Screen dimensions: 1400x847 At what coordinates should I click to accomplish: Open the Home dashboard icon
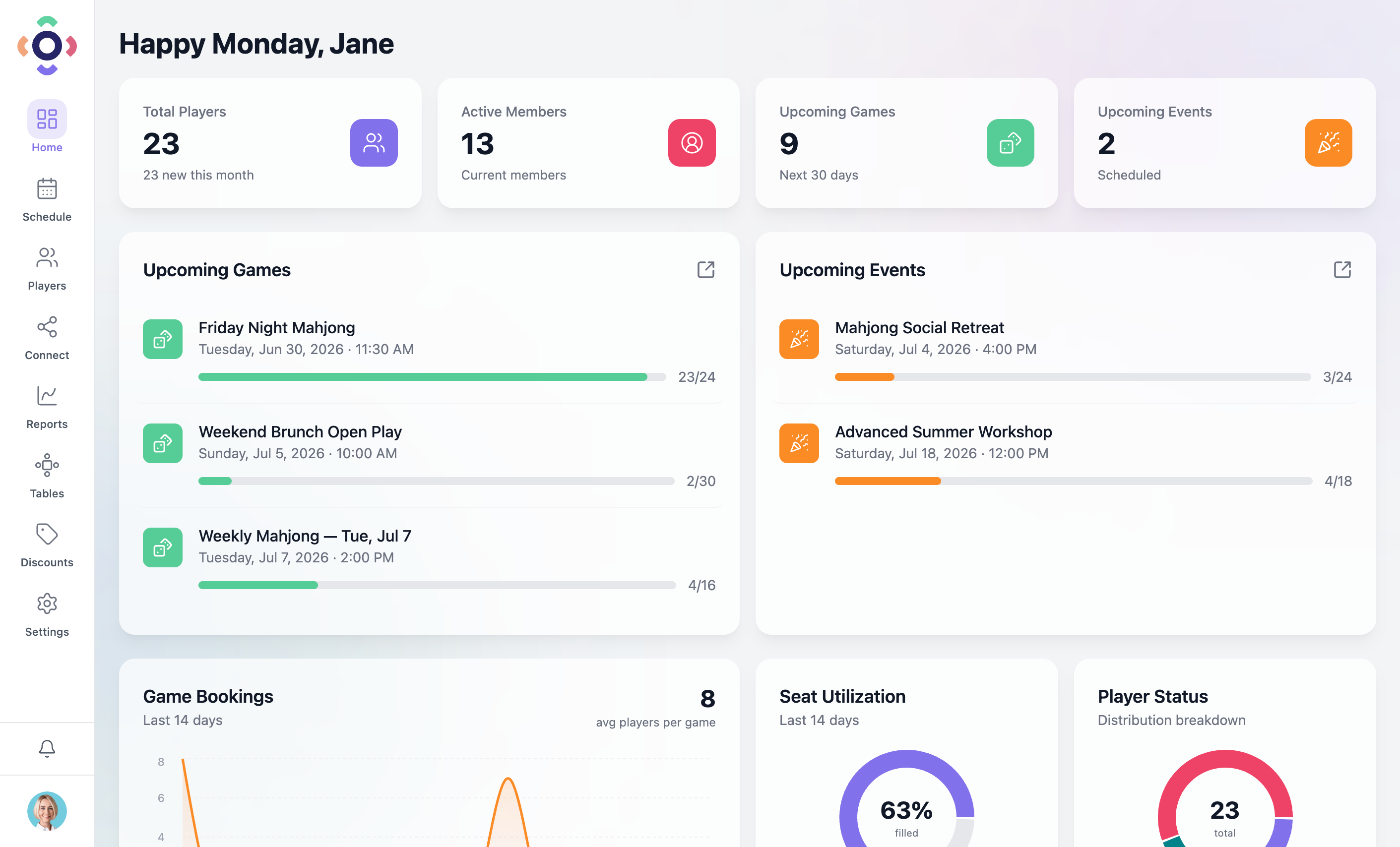(x=47, y=119)
